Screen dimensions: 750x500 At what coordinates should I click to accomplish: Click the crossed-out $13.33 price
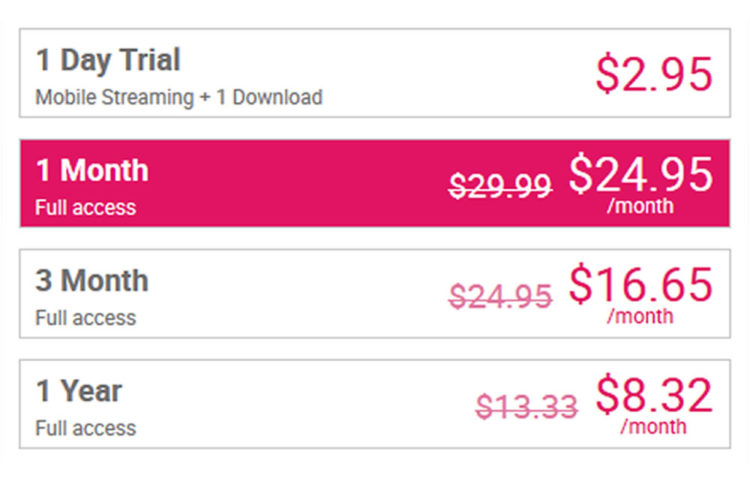527,406
